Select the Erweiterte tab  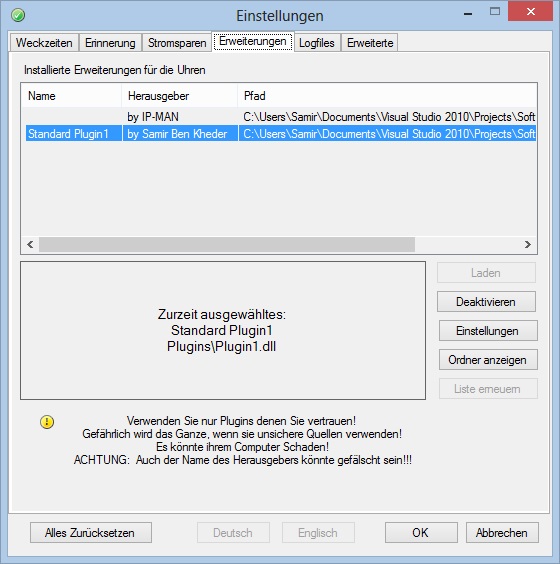pyautogui.click(x=370, y=43)
